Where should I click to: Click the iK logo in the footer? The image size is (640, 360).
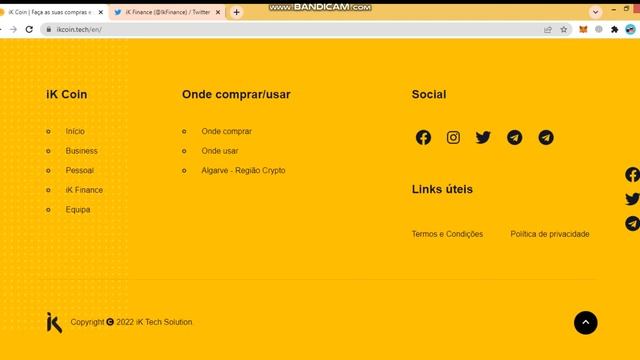click(x=54, y=323)
